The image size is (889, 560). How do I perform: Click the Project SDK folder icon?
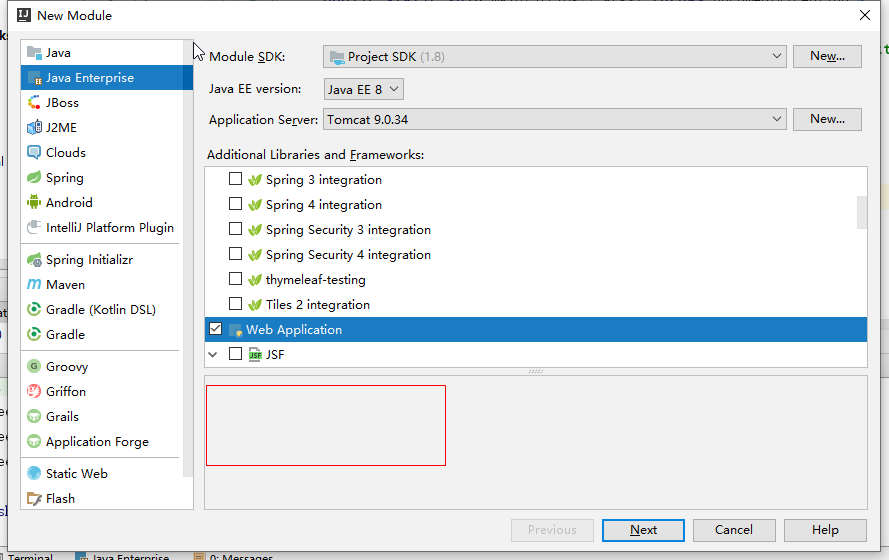click(x=337, y=57)
